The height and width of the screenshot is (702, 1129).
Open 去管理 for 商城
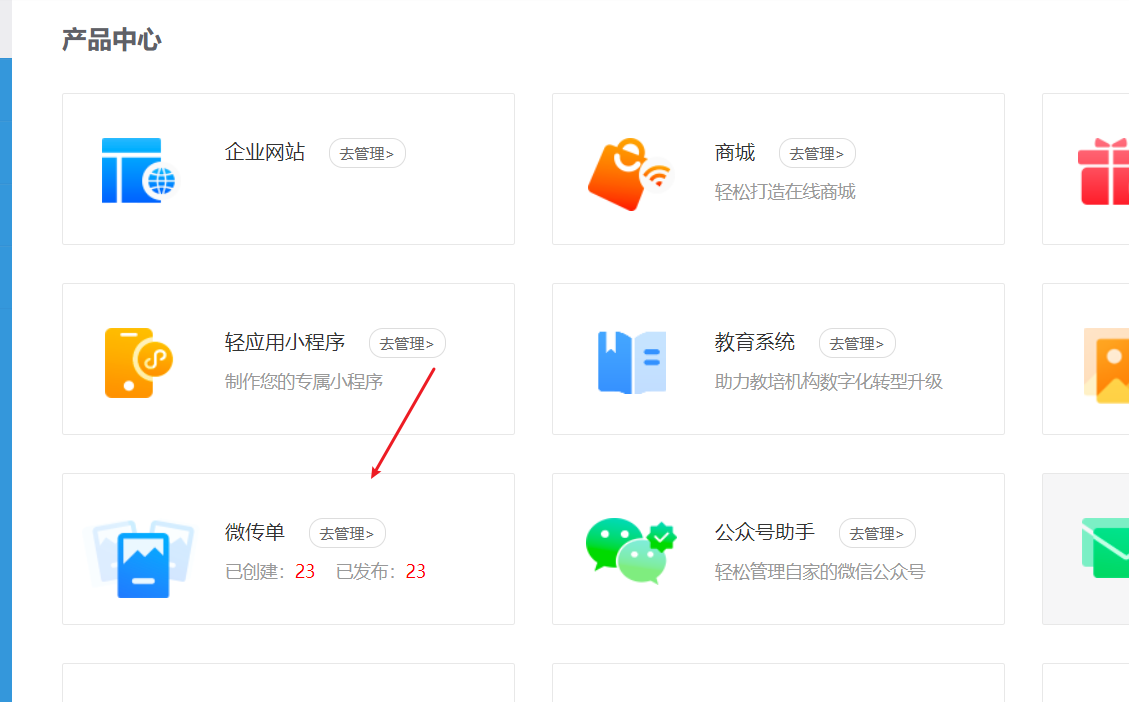pos(817,153)
